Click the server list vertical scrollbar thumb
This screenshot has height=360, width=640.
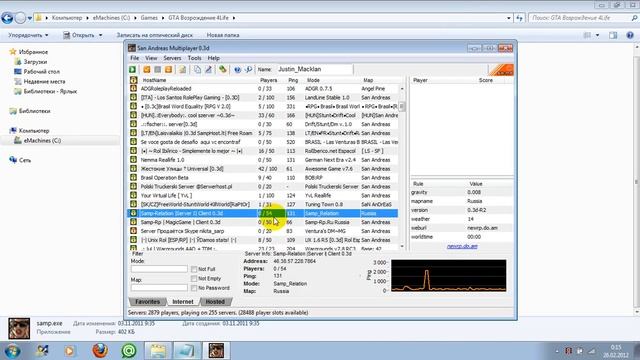click(402, 107)
